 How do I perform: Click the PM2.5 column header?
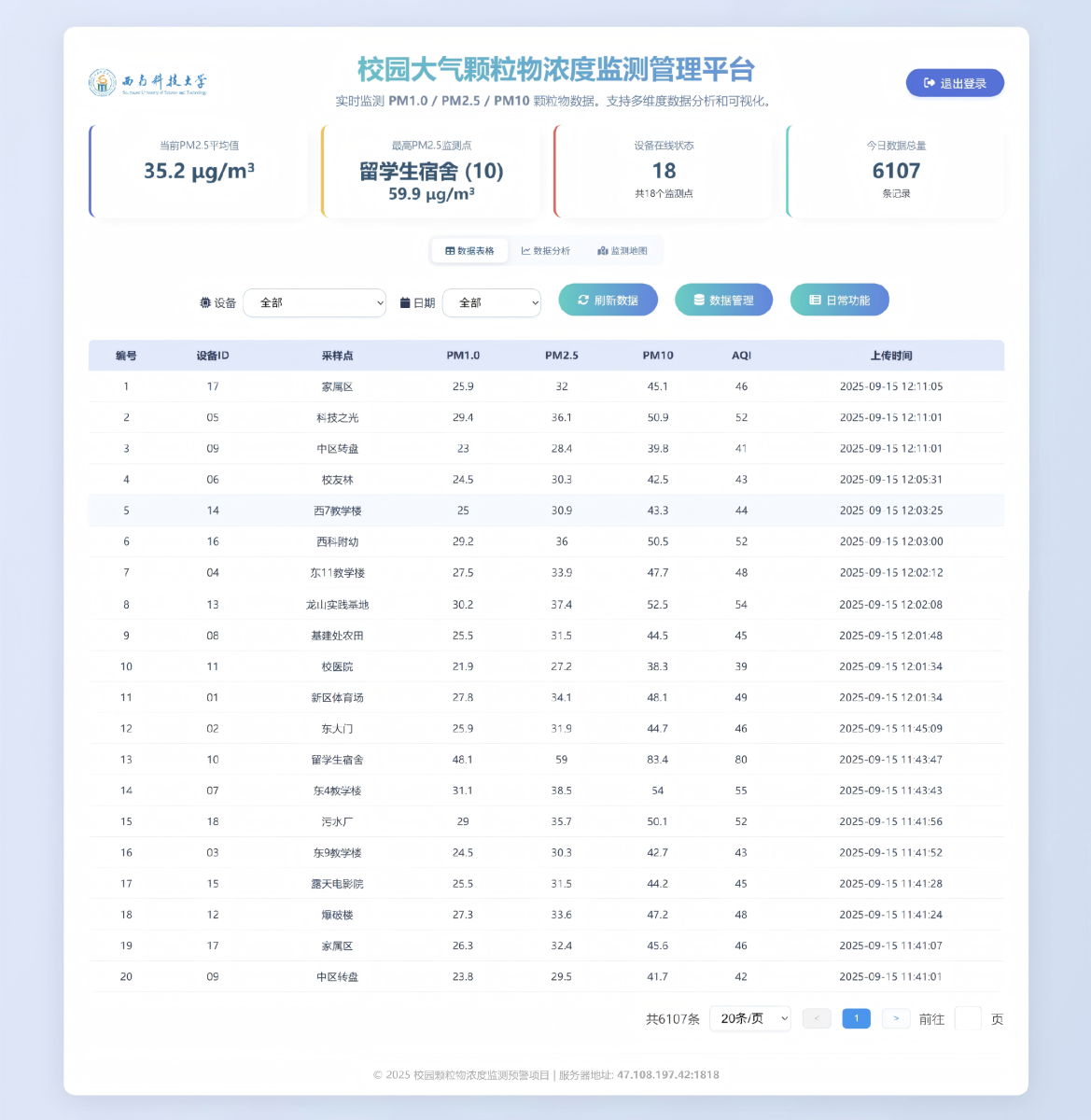[x=561, y=356]
